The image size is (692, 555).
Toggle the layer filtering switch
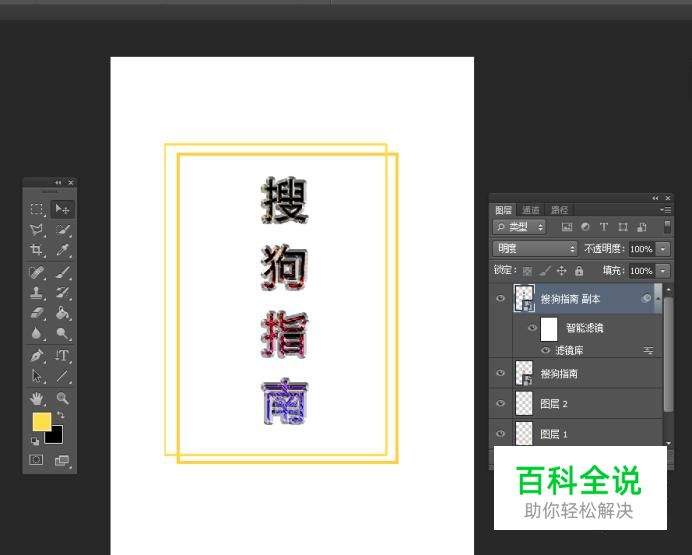(x=667, y=227)
